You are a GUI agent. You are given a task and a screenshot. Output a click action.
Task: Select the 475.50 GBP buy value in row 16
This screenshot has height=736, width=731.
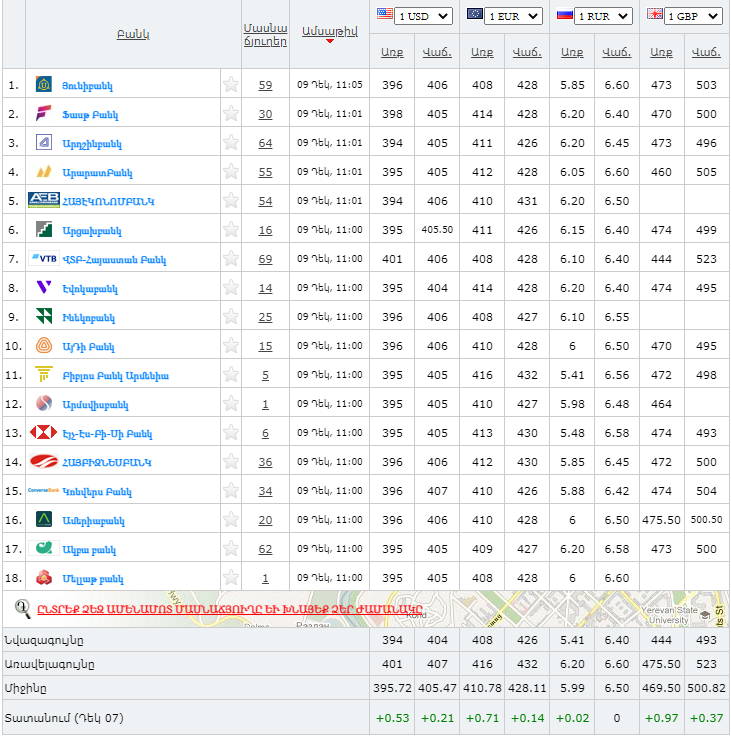click(662, 520)
